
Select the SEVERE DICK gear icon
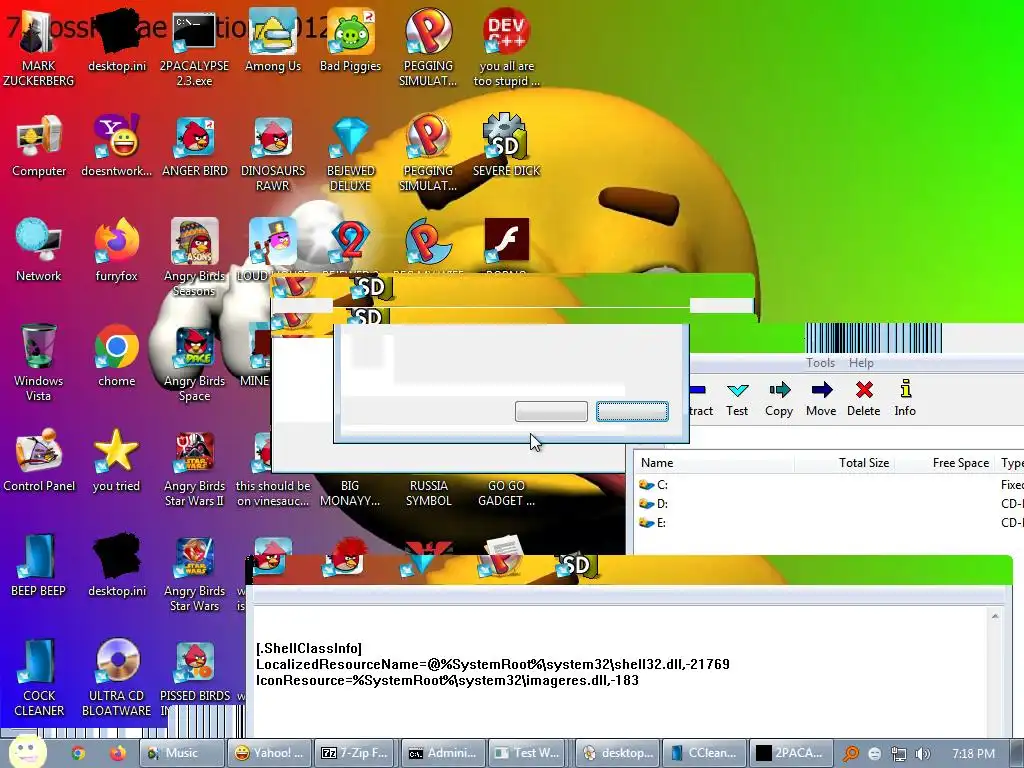click(x=506, y=147)
